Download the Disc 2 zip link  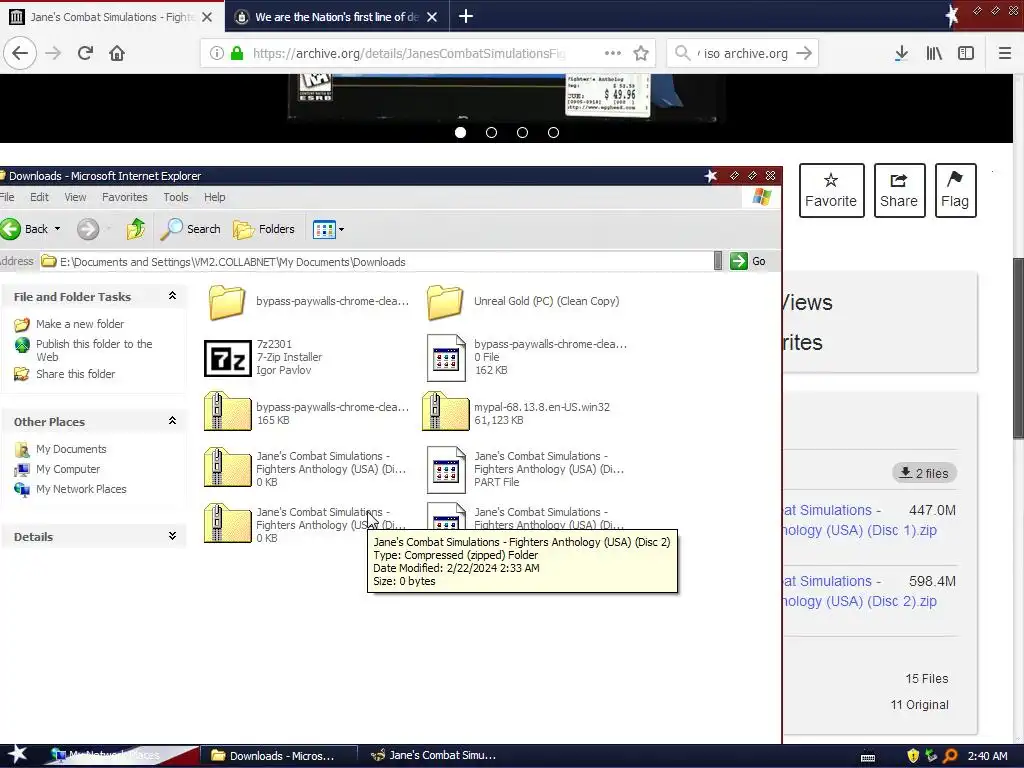860,591
